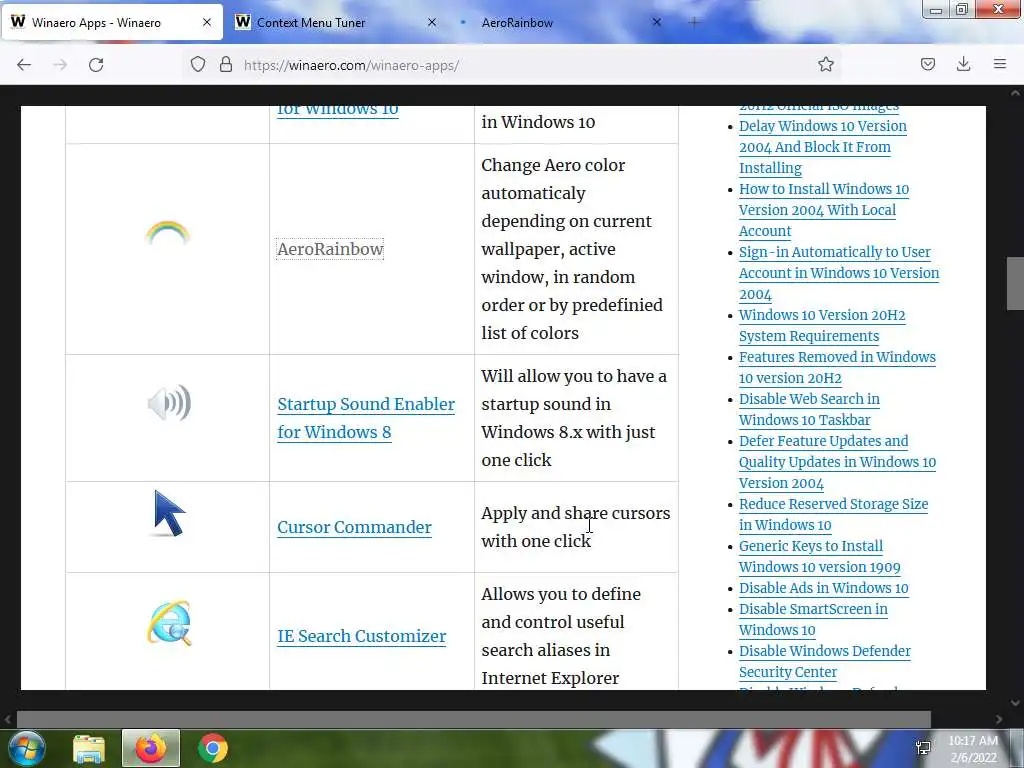Viewport: 1024px width, 768px height.
Task: Open the IE Search Customizer link
Action: [x=361, y=636]
